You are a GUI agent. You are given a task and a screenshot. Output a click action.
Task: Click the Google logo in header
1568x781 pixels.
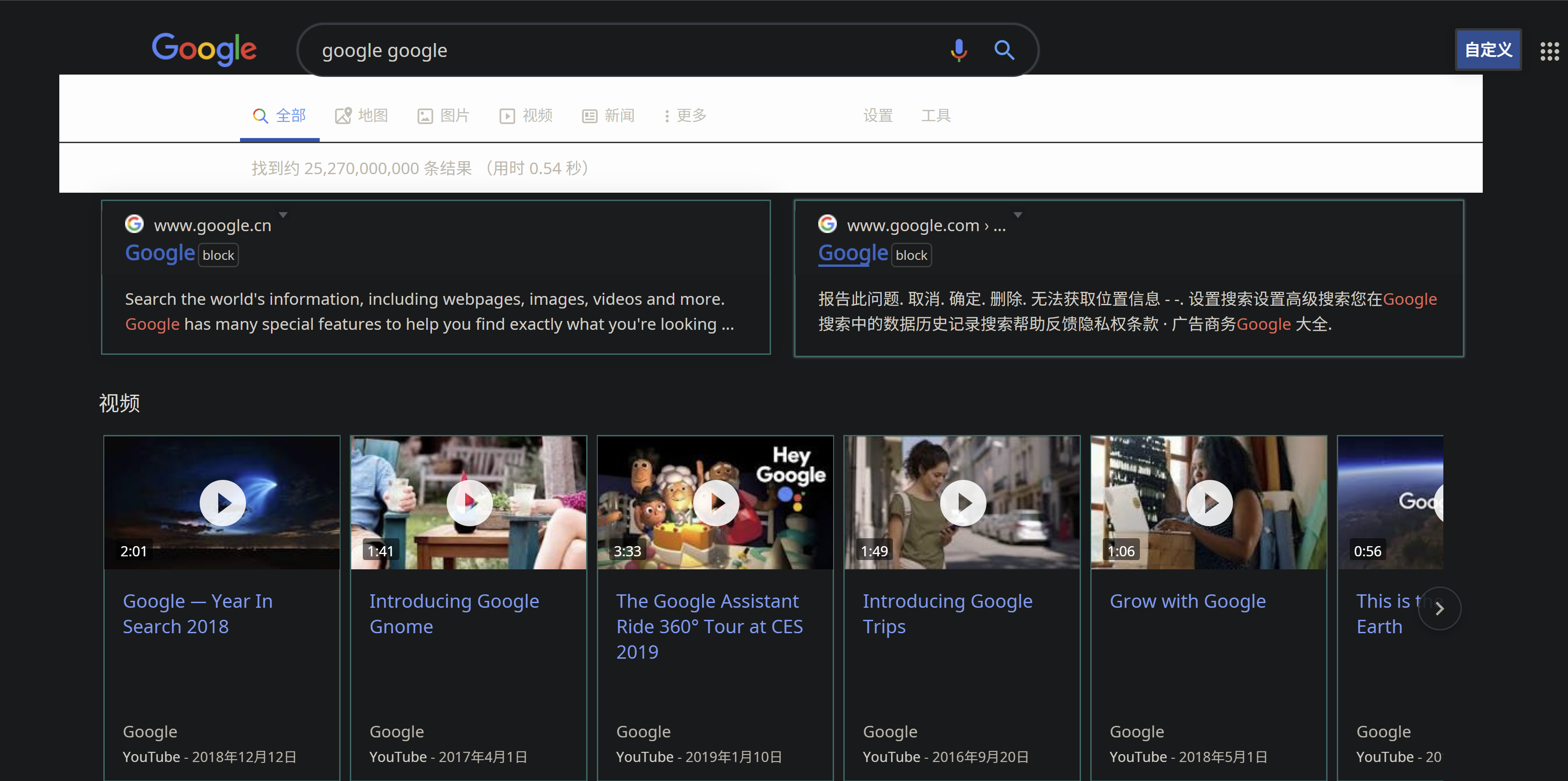pyautogui.click(x=204, y=49)
